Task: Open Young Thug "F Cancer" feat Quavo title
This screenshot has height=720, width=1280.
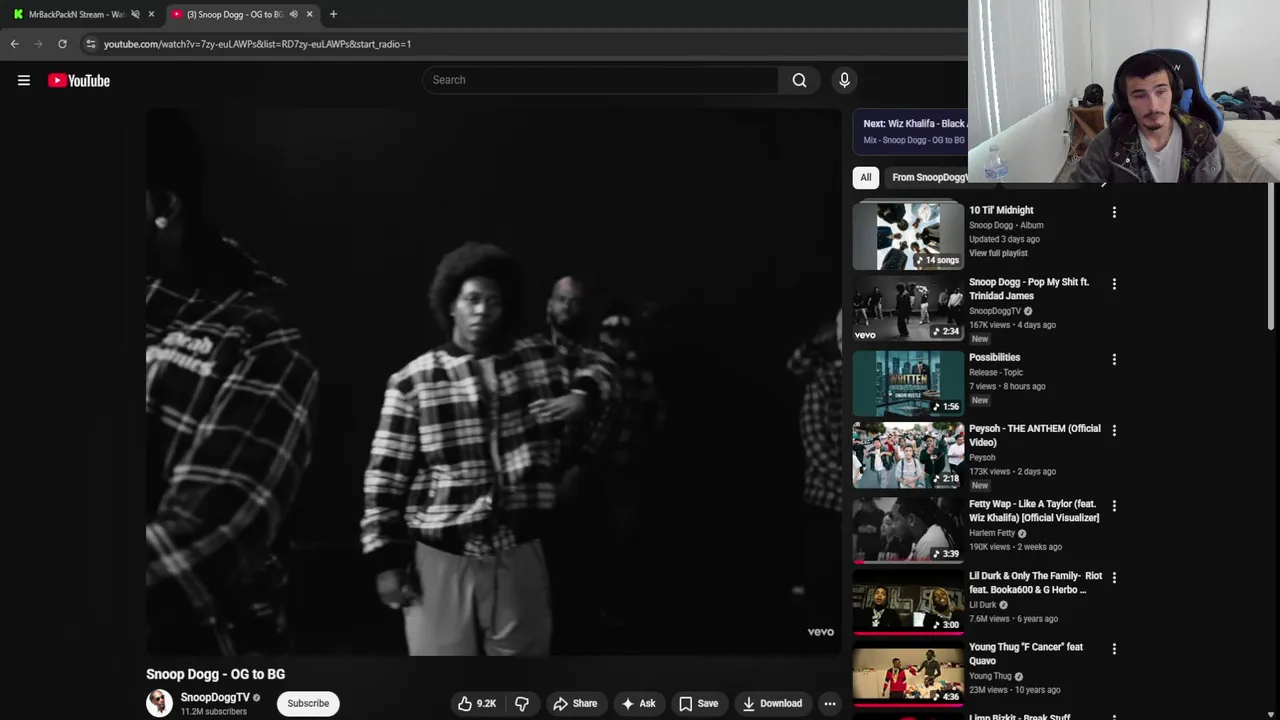Action: coord(1026,653)
